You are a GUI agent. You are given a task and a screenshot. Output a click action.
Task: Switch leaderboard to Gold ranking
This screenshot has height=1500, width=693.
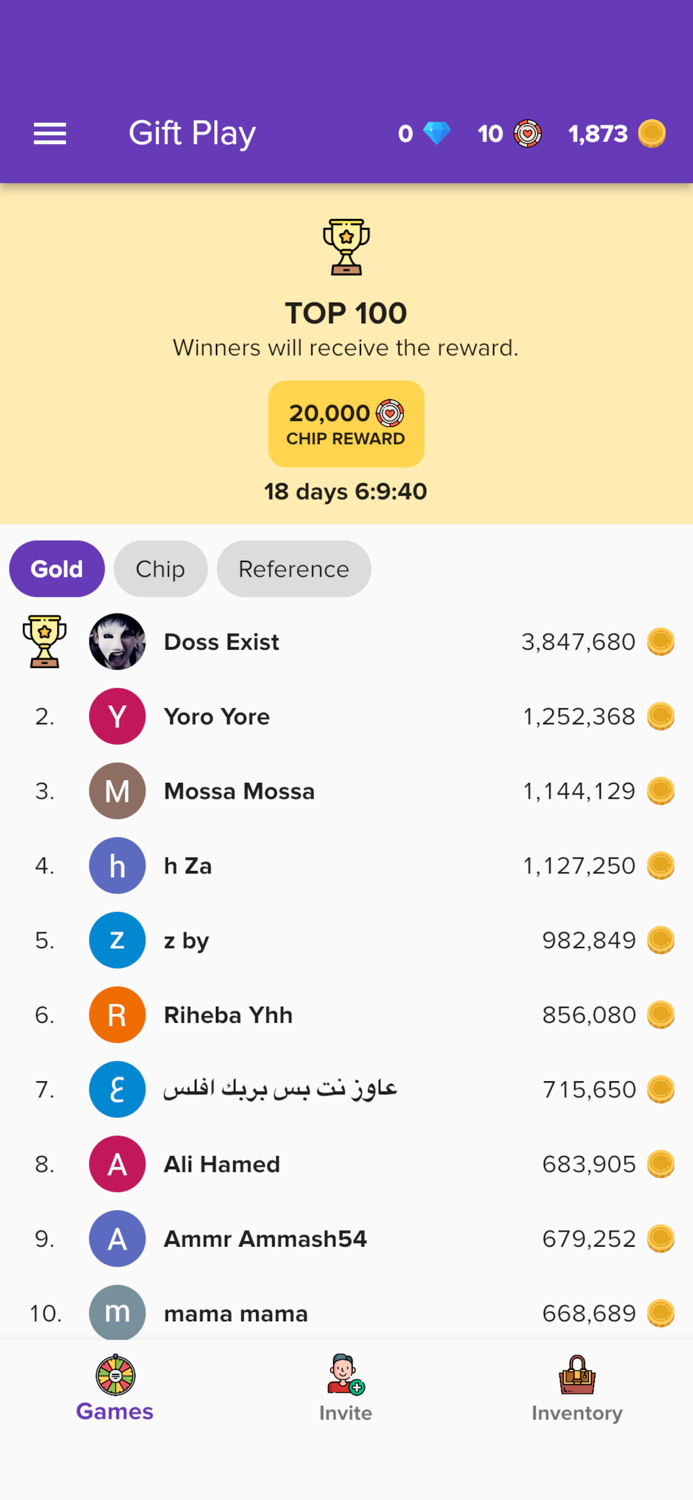[x=56, y=568]
